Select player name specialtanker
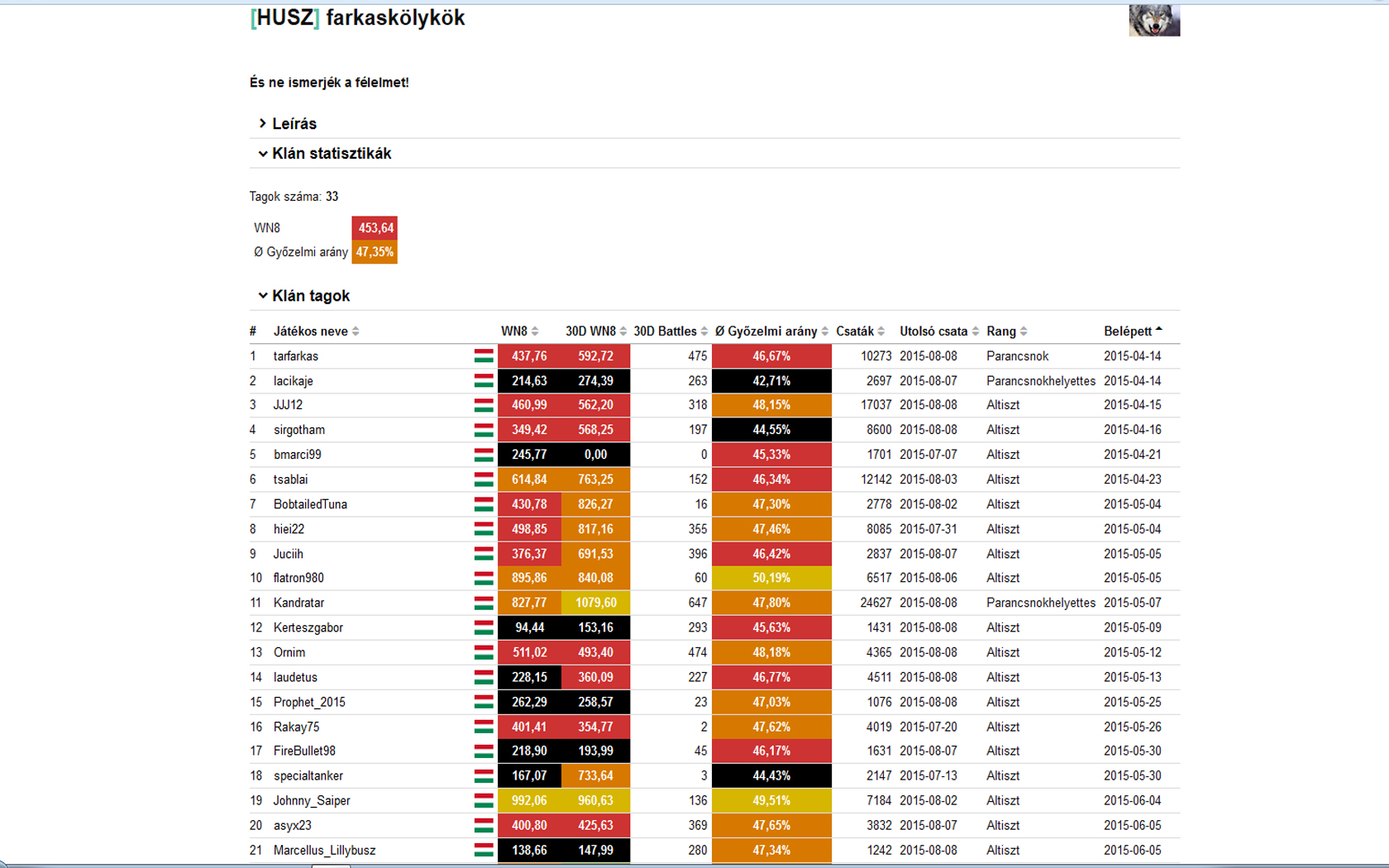1389x868 pixels. 308,775
